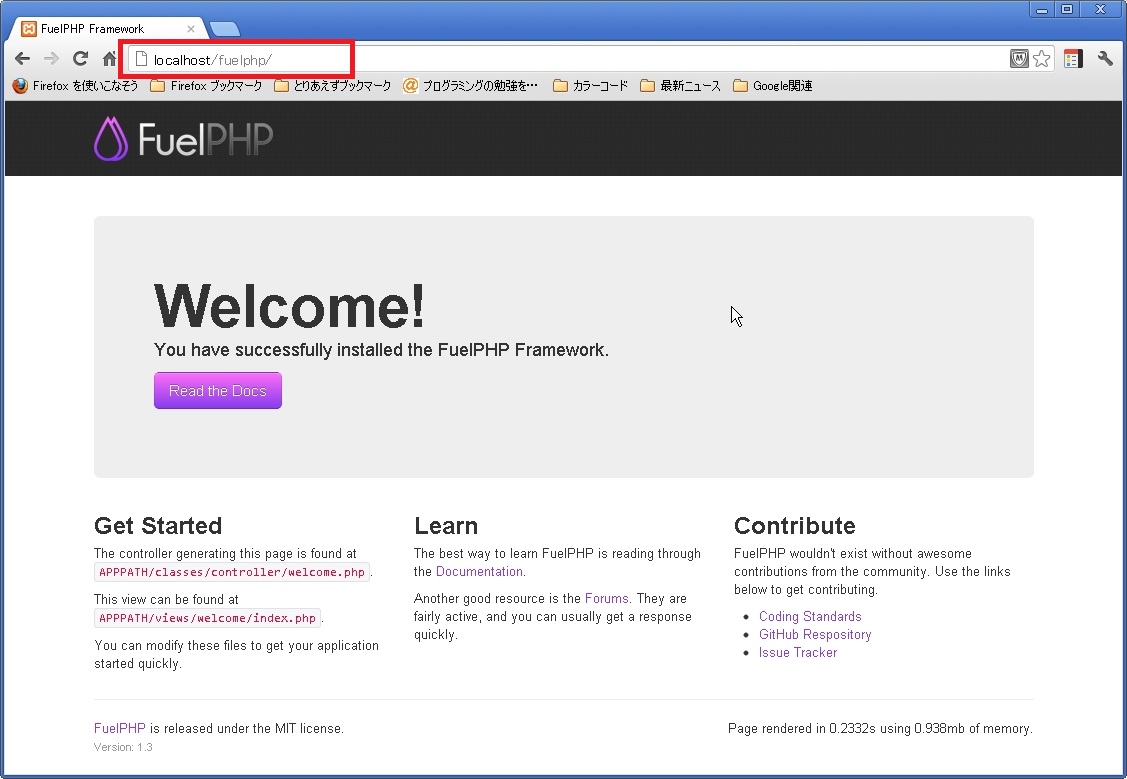Open the GitHub Respository link

pos(815,635)
